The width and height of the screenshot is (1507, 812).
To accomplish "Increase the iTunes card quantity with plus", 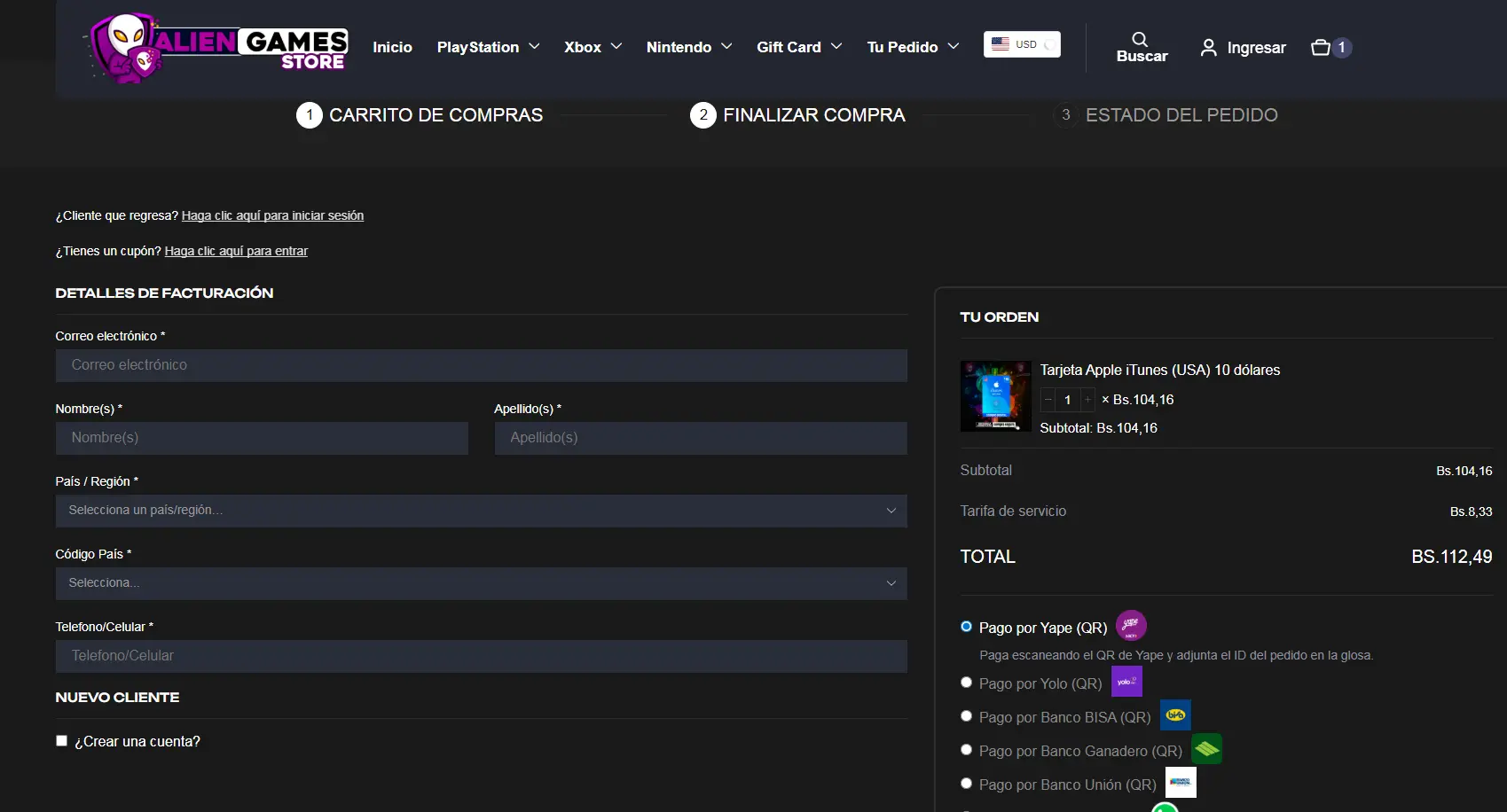I will 1087,400.
